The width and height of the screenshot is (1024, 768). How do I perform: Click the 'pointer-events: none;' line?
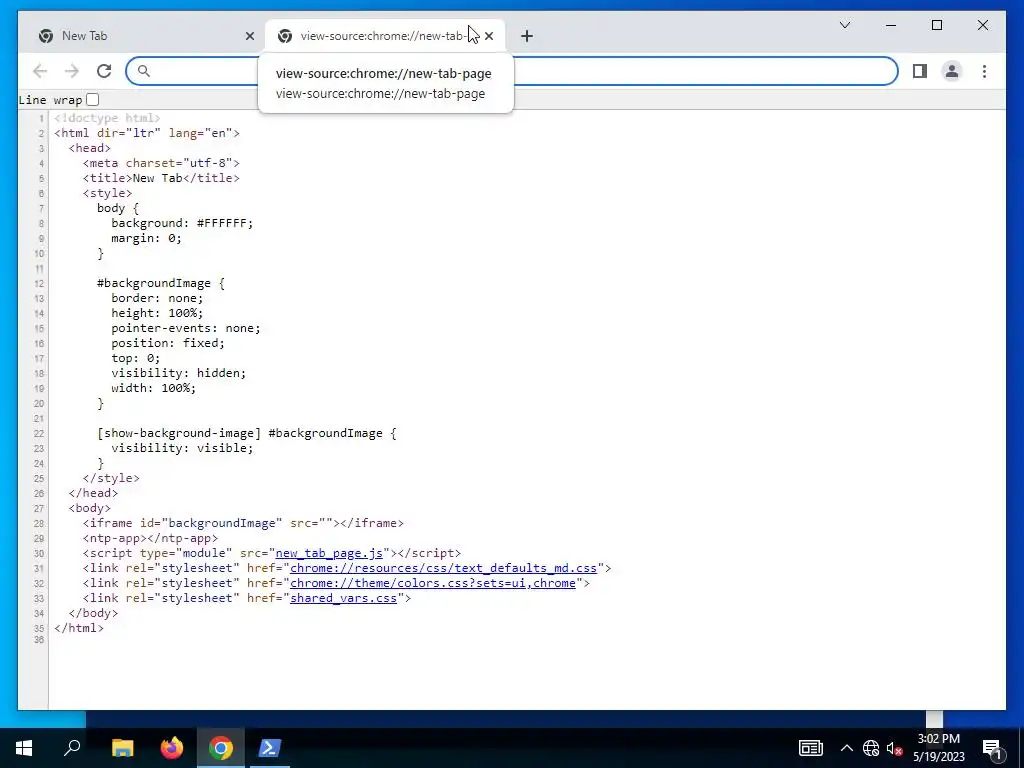185,328
